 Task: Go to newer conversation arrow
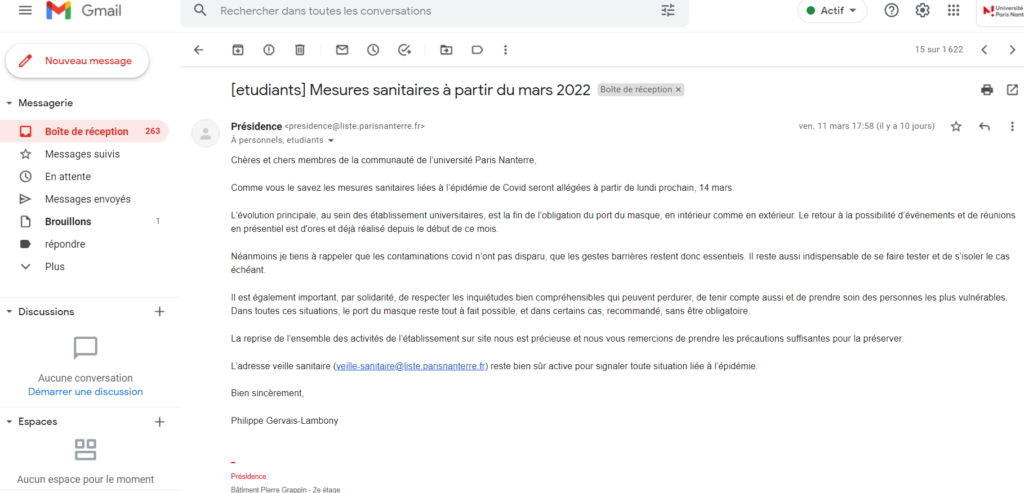984,50
